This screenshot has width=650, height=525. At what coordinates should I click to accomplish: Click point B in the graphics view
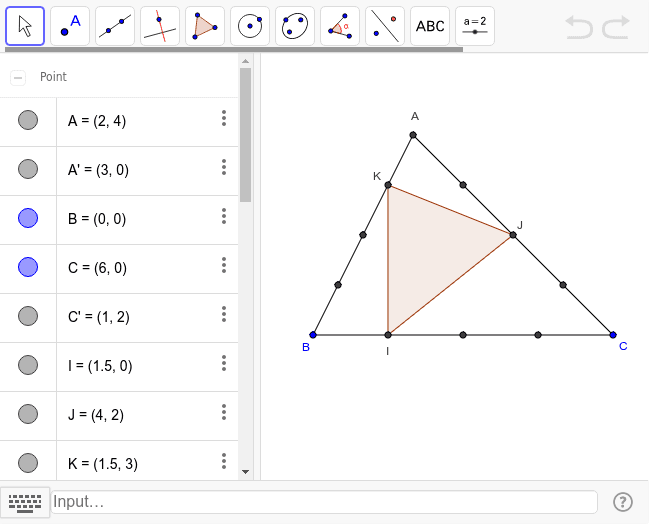(x=313, y=335)
